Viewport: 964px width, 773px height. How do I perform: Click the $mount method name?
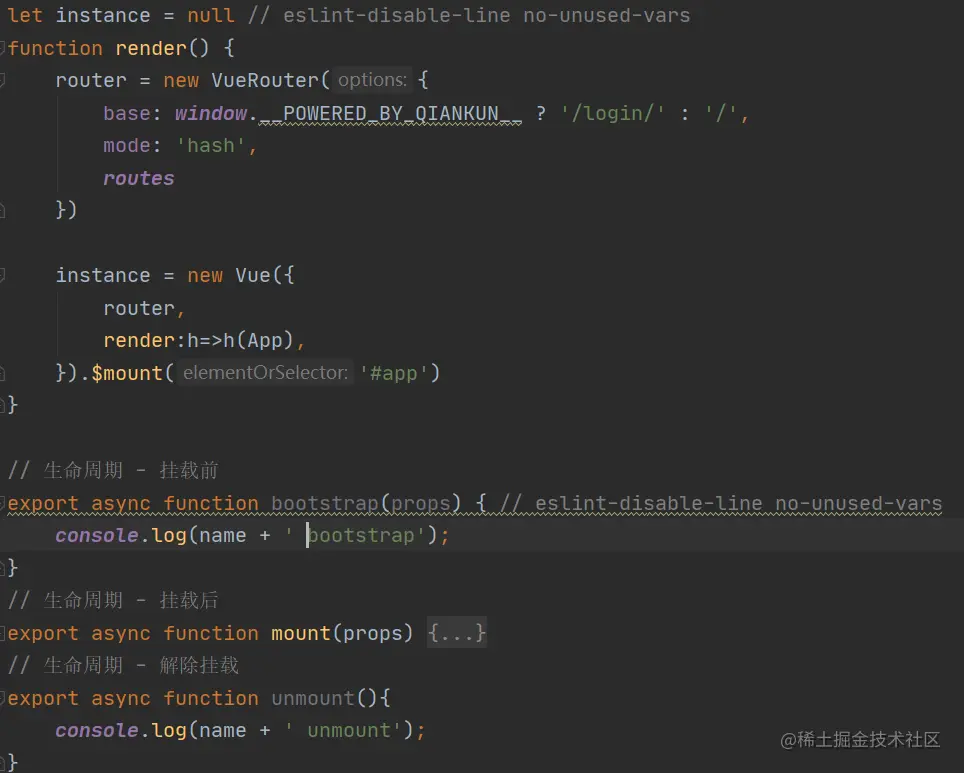click(127, 373)
